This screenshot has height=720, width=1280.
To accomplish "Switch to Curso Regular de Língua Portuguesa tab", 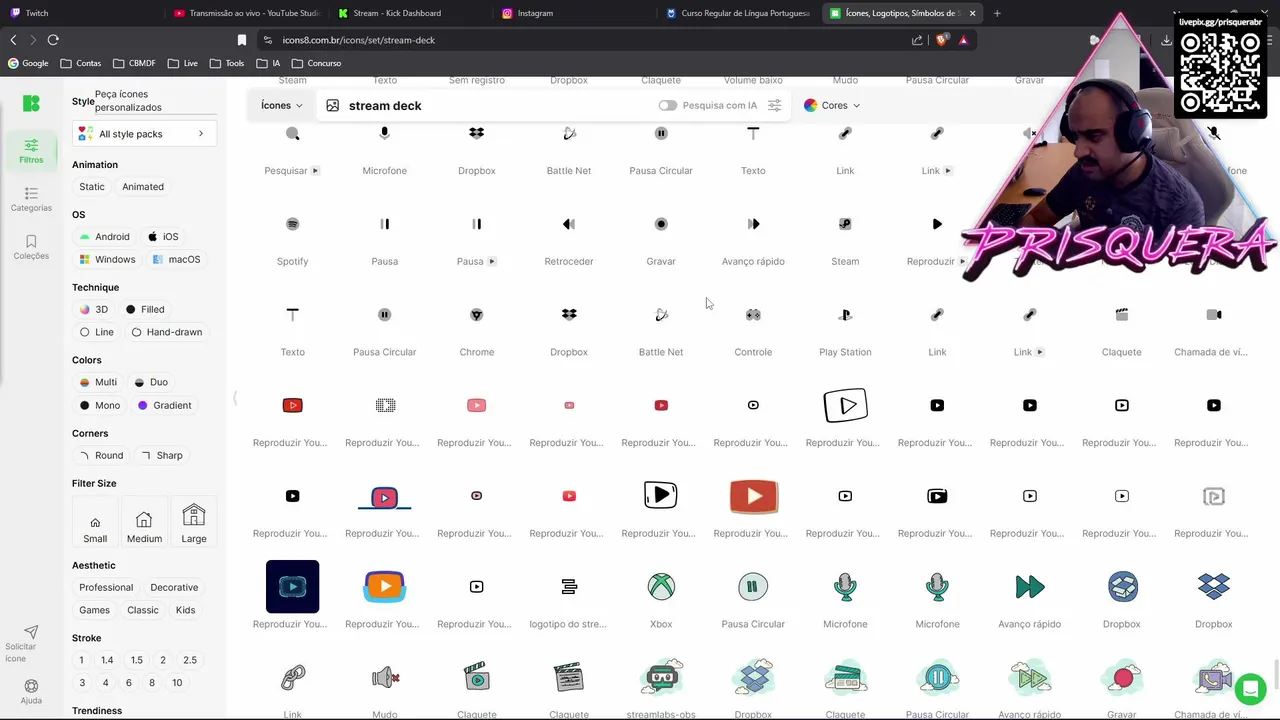I will point(738,13).
